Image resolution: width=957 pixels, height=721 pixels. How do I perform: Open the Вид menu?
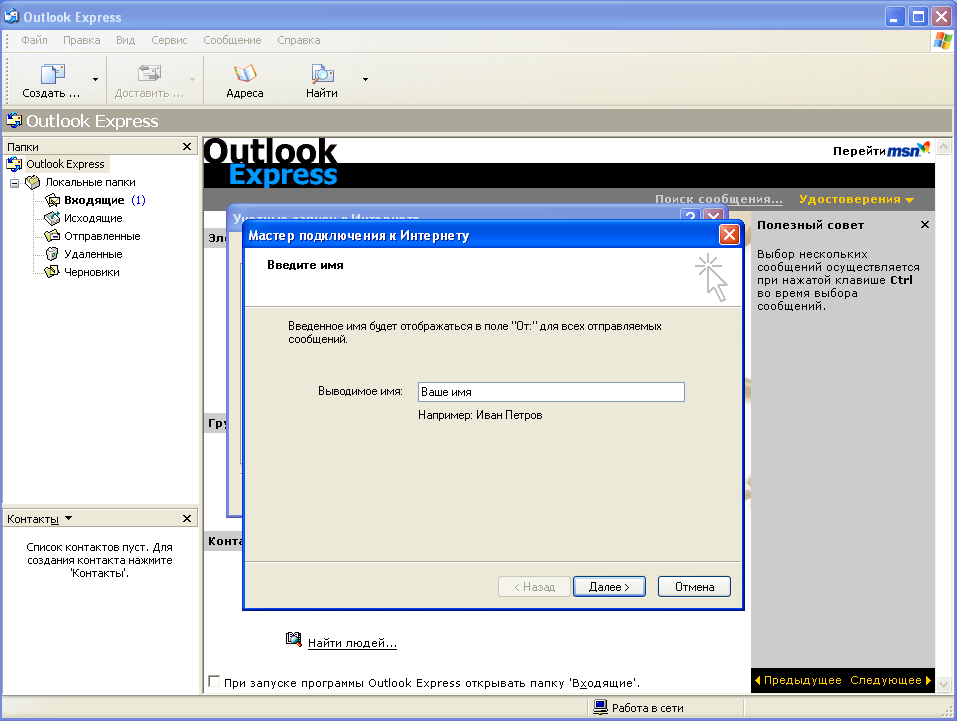tap(125, 40)
